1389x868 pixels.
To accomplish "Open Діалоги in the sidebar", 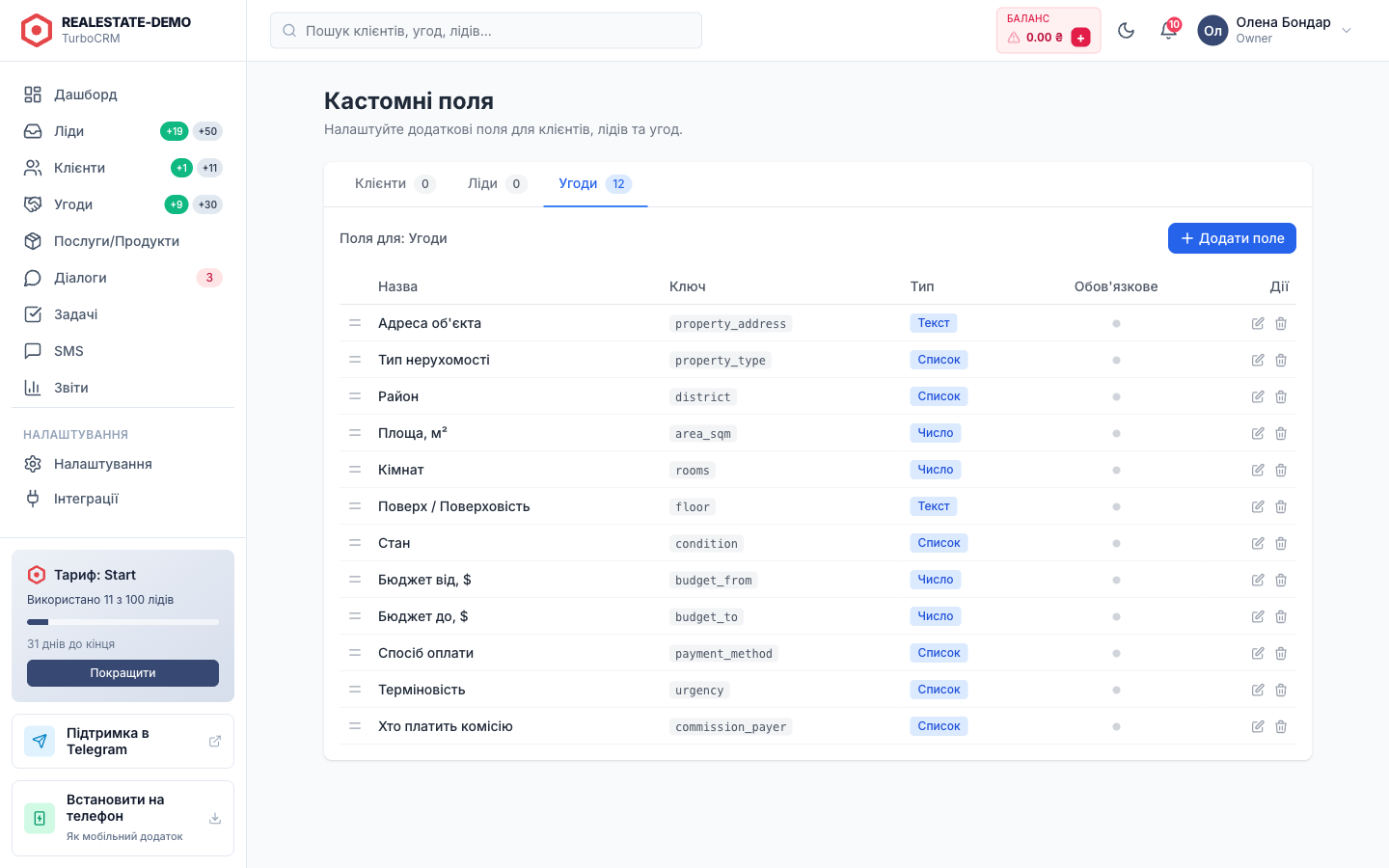I will click(123, 278).
